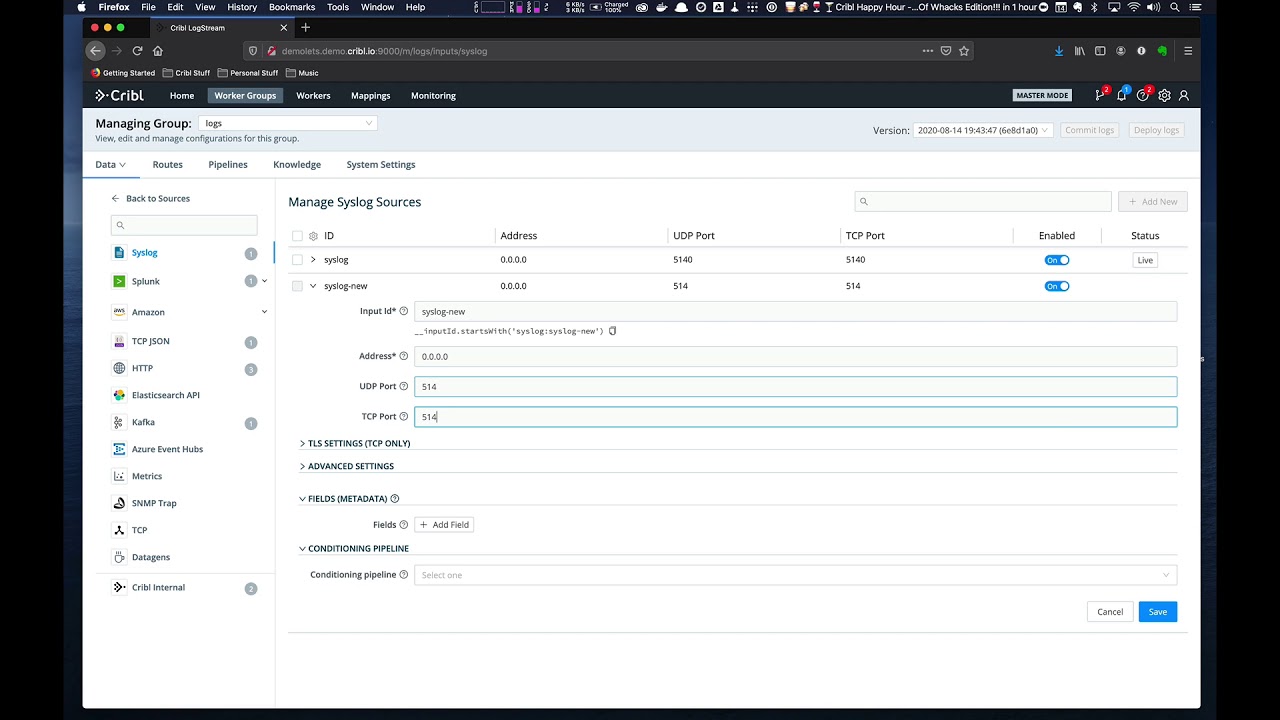Choose the TCP JSON source

(150, 341)
